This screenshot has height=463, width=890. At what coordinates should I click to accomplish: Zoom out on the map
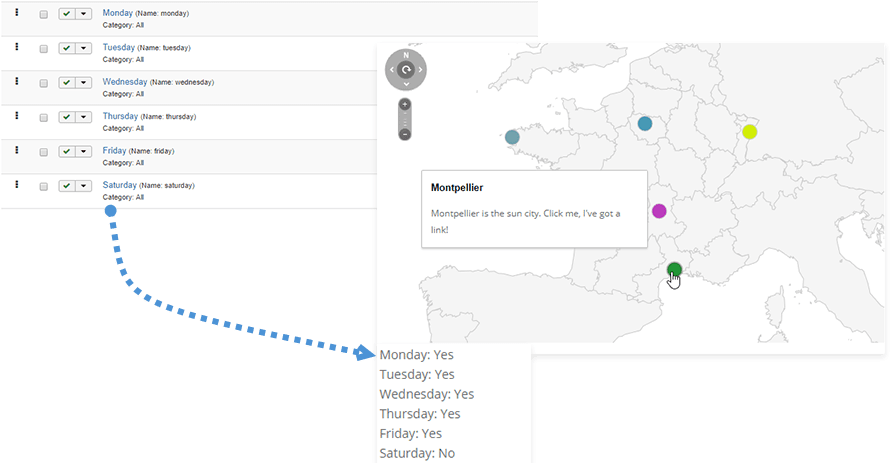(x=405, y=133)
